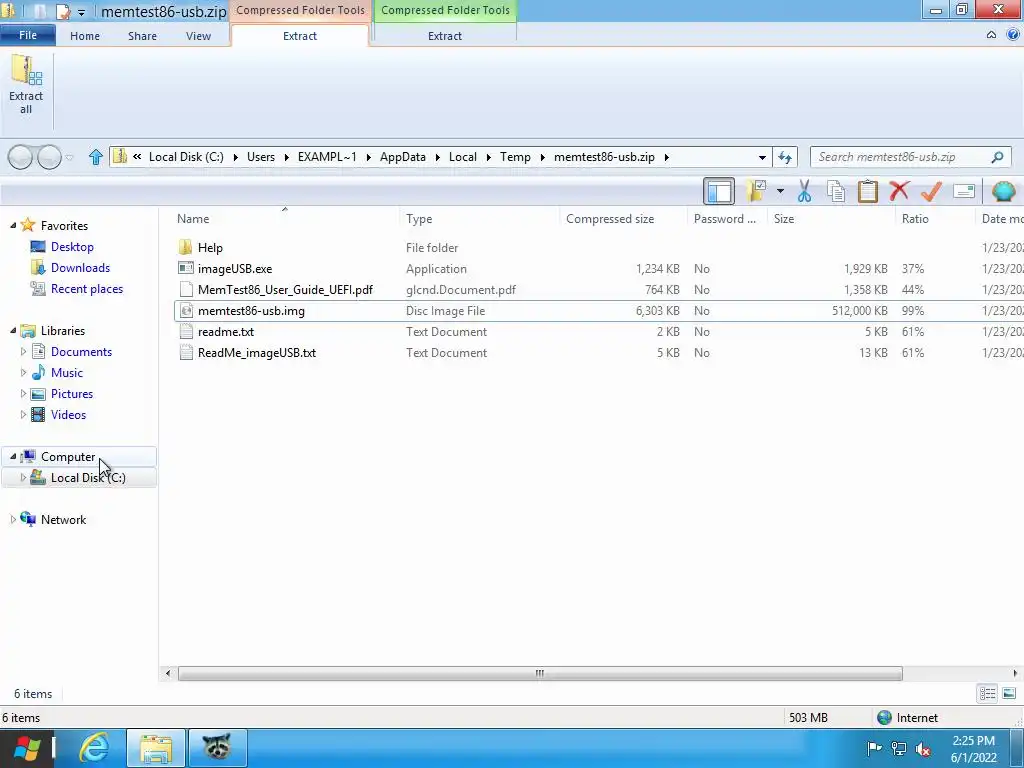
Task: Click the Copy pages icon
Action: (836, 191)
